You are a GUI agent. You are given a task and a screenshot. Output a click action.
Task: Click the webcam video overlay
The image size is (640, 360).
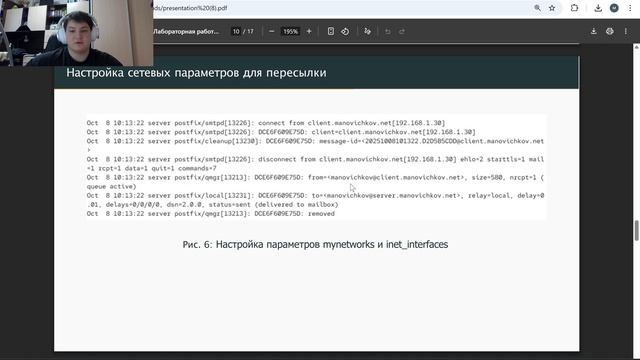pos(77,33)
